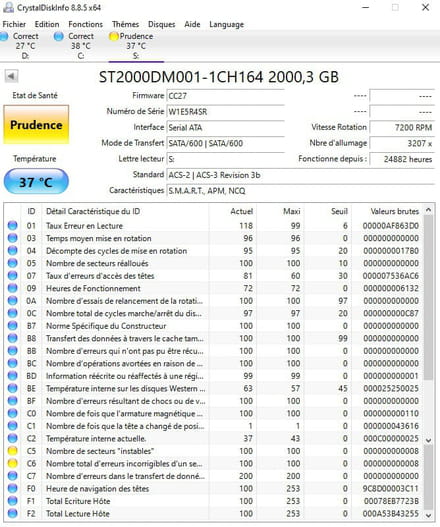Click the status icon for attribute F2

(x=12, y=514)
